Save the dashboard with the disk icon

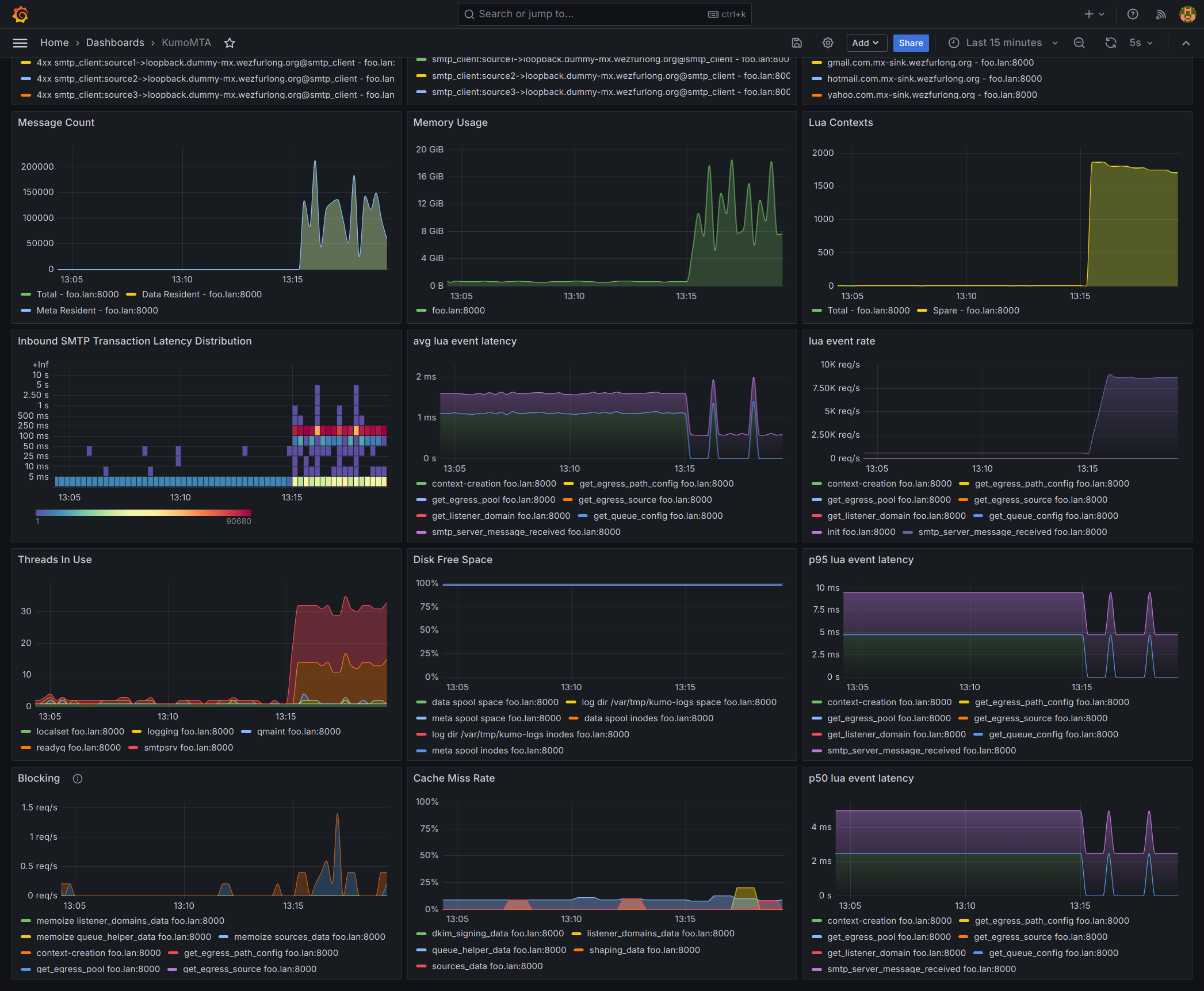(797, 43)
